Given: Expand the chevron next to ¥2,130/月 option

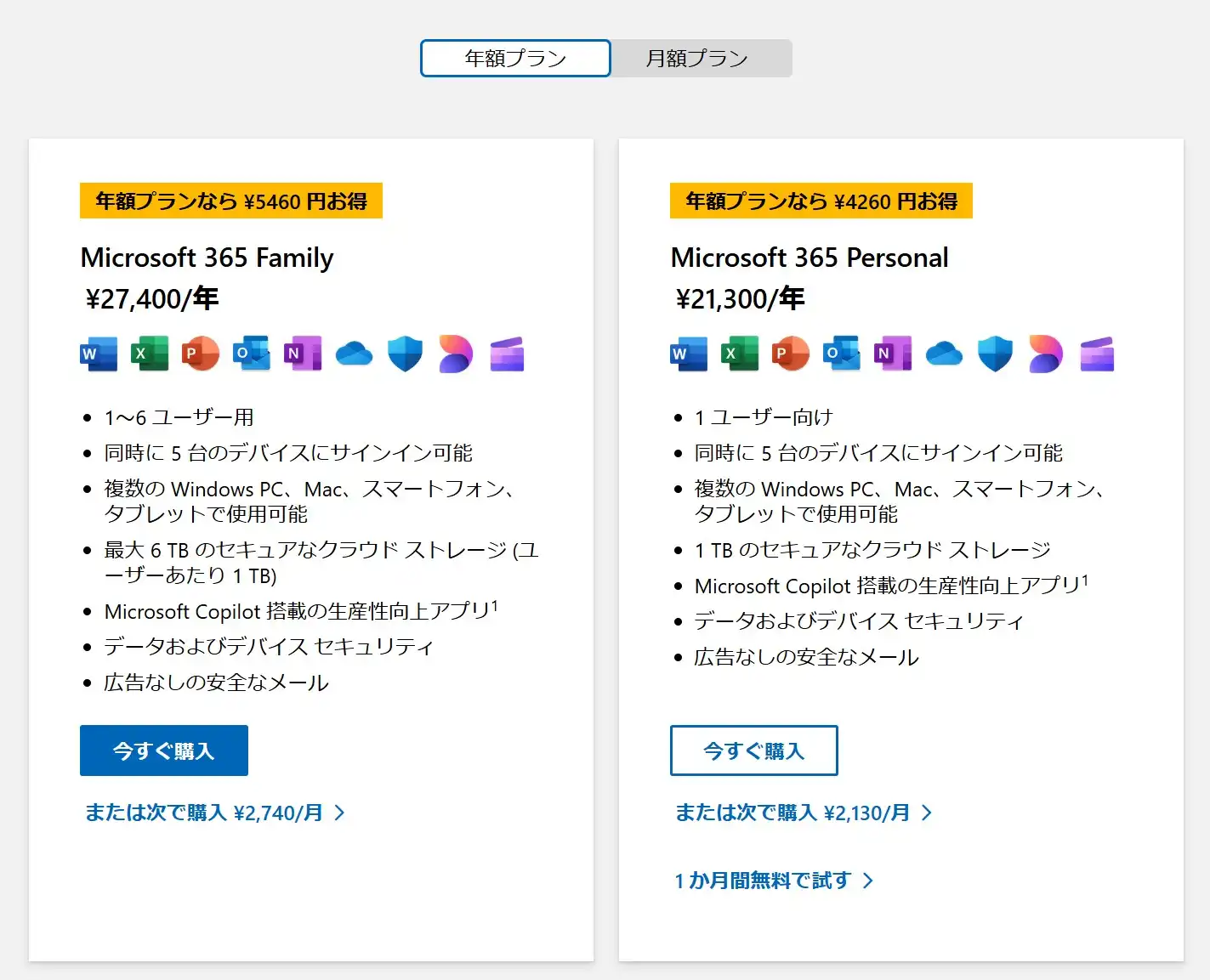Looking at the screenshot, I should 927,813.
